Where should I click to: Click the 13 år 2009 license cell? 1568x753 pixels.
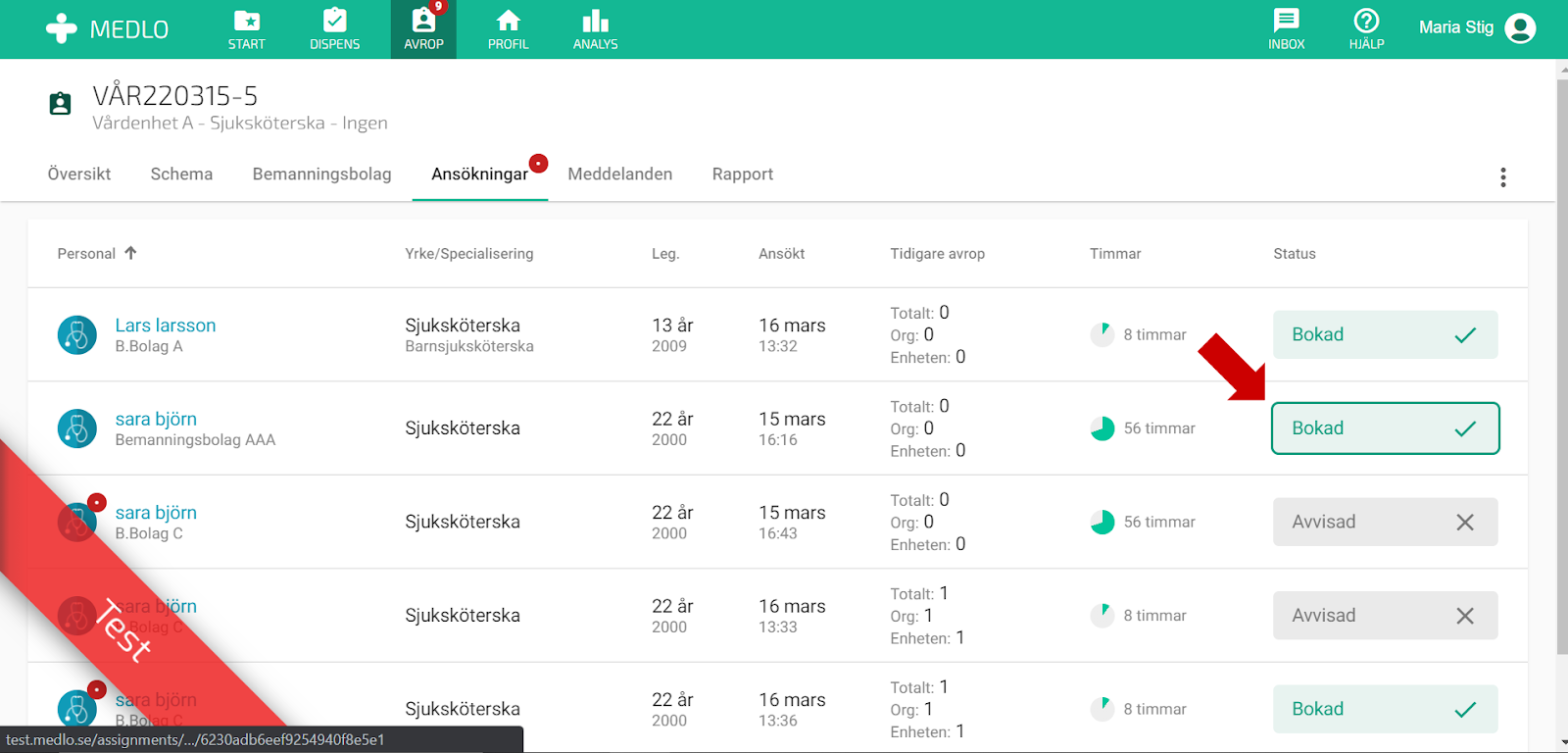pos(672,334)
